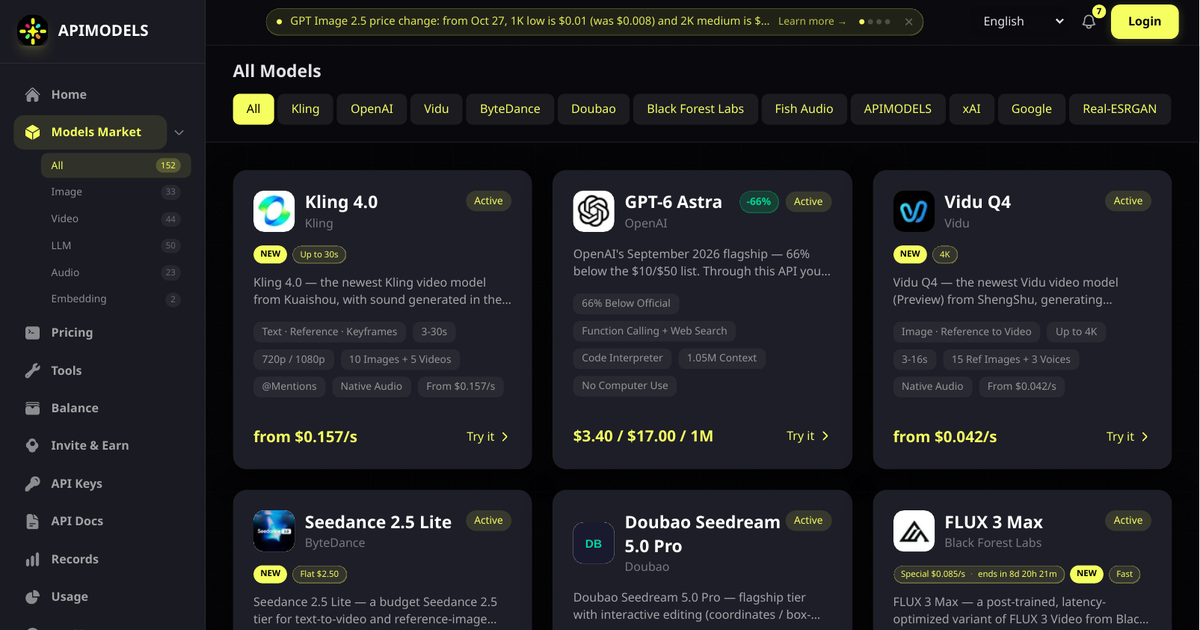Click the "Special $0.085/s" promo badge
The image size is (1200, 630).
[979, 574]
